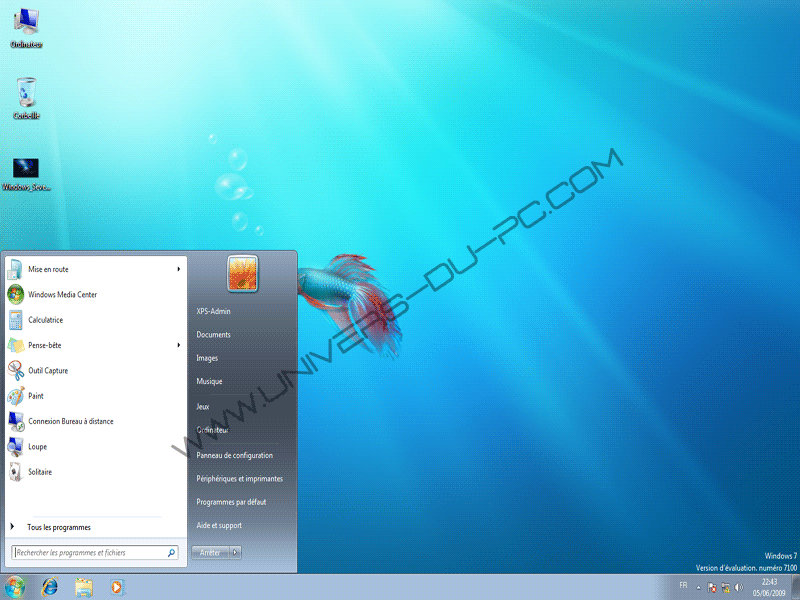Screen dimensions: 800x600
Task: Click the Mise en route icon
Action: click(x=15, y=269)
